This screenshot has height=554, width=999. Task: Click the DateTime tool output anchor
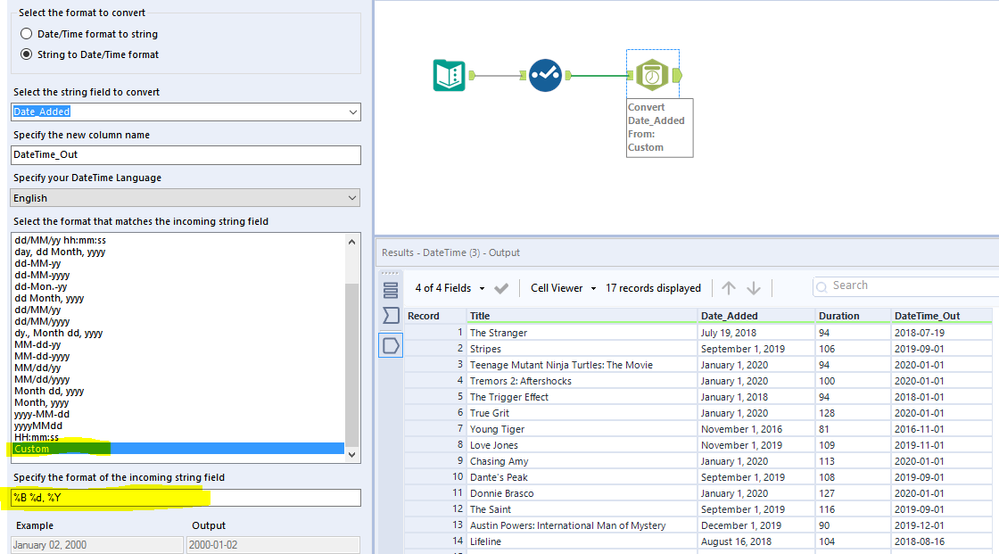click(x=677, y=75)
